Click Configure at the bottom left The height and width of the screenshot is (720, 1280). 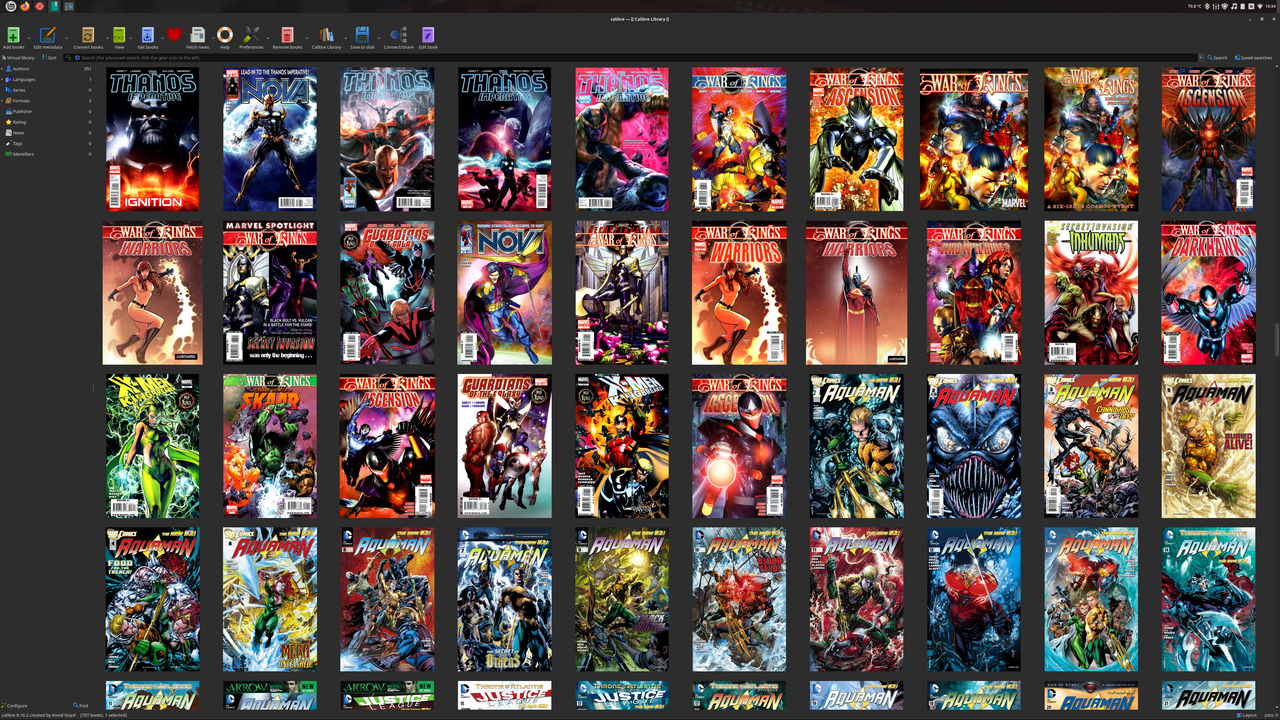click(15, 705)
